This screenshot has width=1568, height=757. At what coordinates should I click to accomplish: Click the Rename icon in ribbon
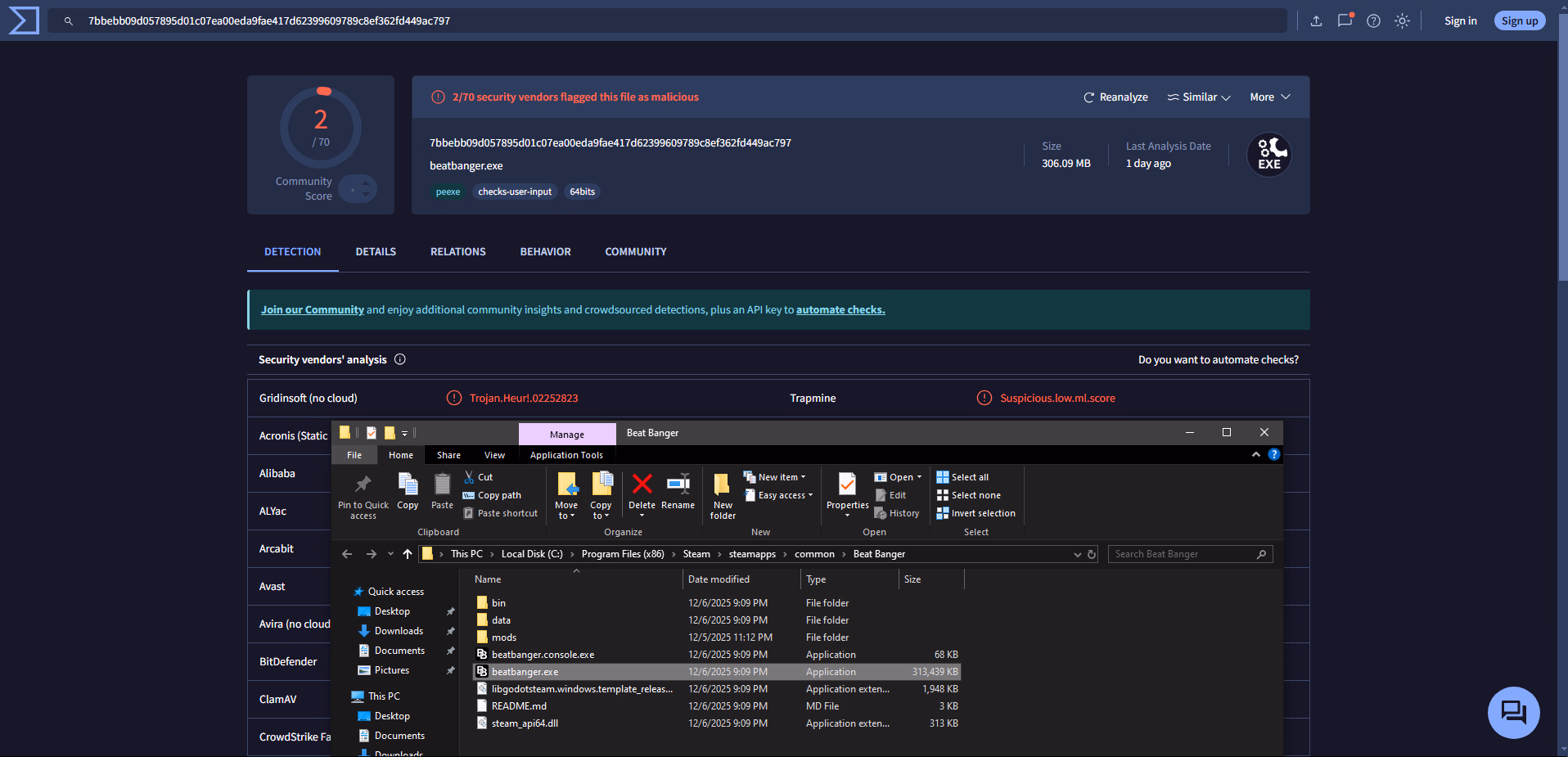pos(678,485)
